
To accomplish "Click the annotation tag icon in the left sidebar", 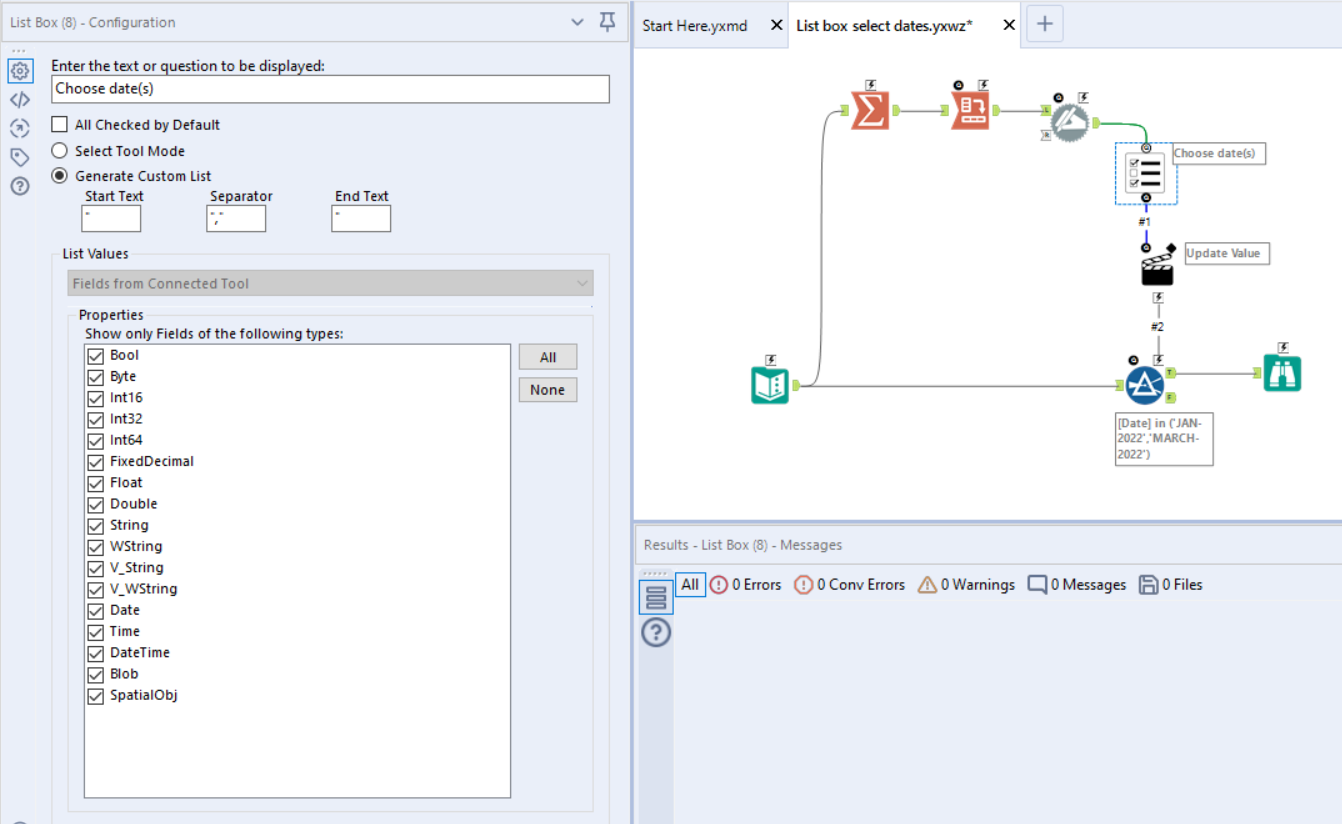I will 19,157.
